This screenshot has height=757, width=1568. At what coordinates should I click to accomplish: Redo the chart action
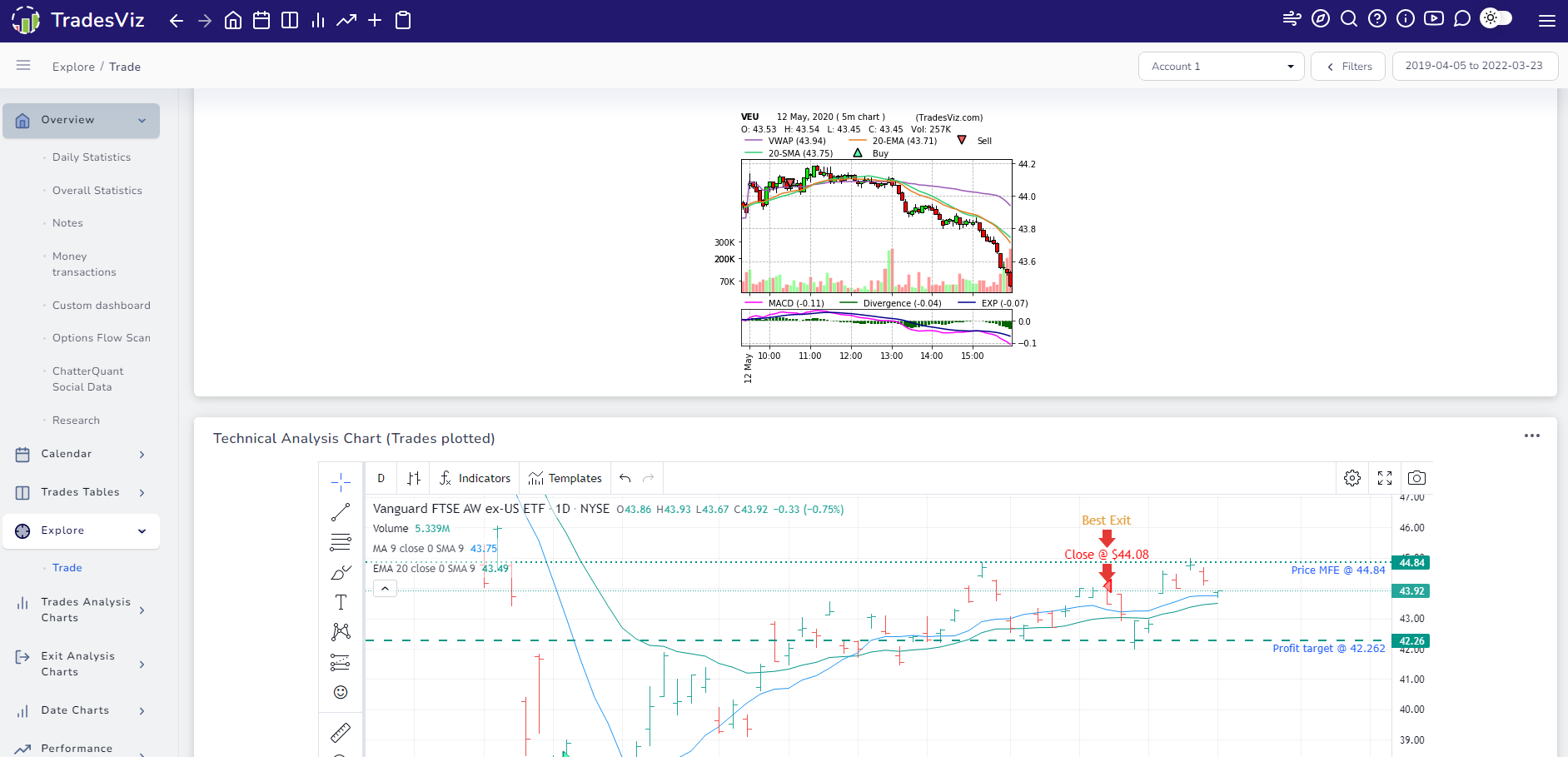[649, 478]
